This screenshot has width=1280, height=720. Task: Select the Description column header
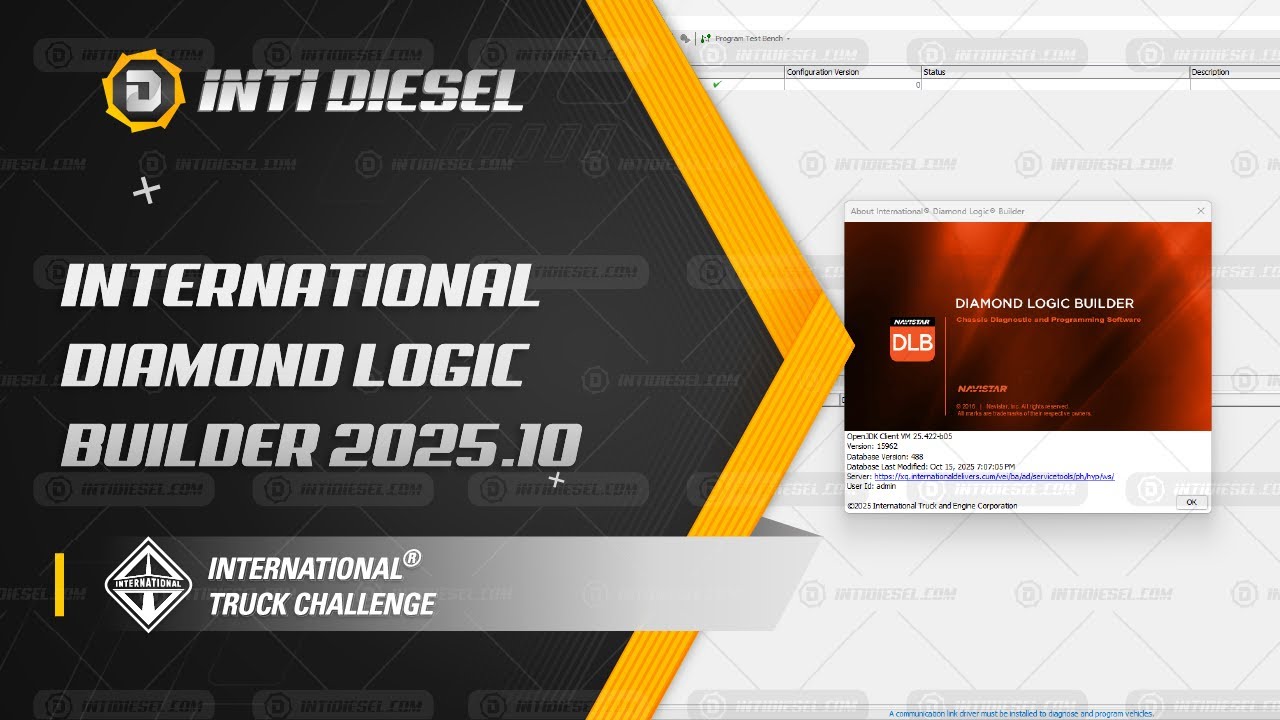[x=1235, y=72]
